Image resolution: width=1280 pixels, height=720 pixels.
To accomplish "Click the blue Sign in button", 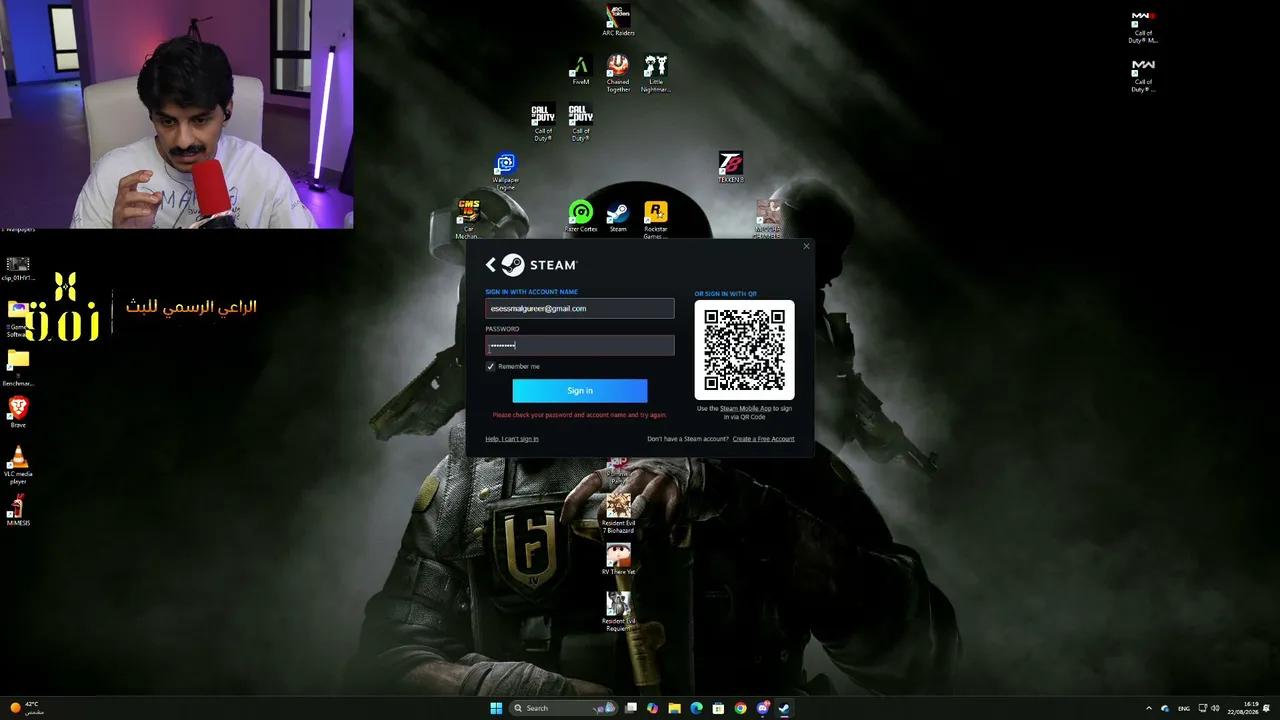I will tap(580, 391).
